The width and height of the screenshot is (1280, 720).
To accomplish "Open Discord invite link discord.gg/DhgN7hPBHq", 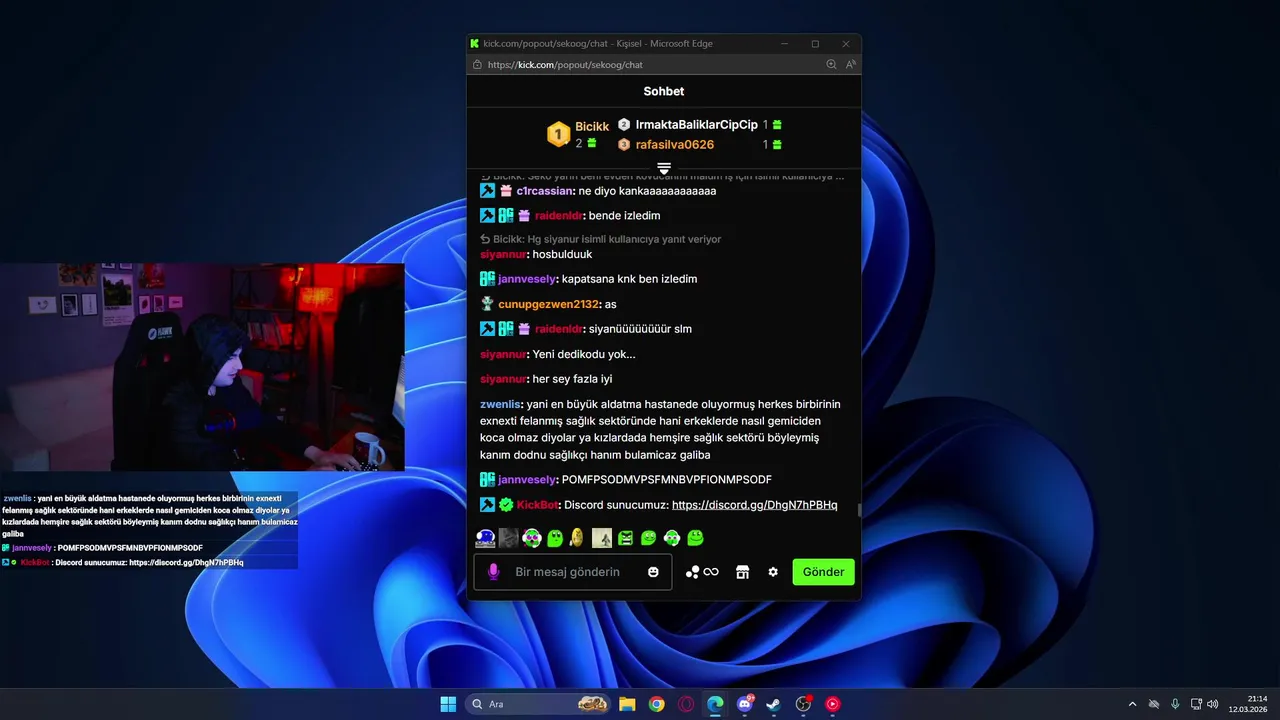I will 754,505.
